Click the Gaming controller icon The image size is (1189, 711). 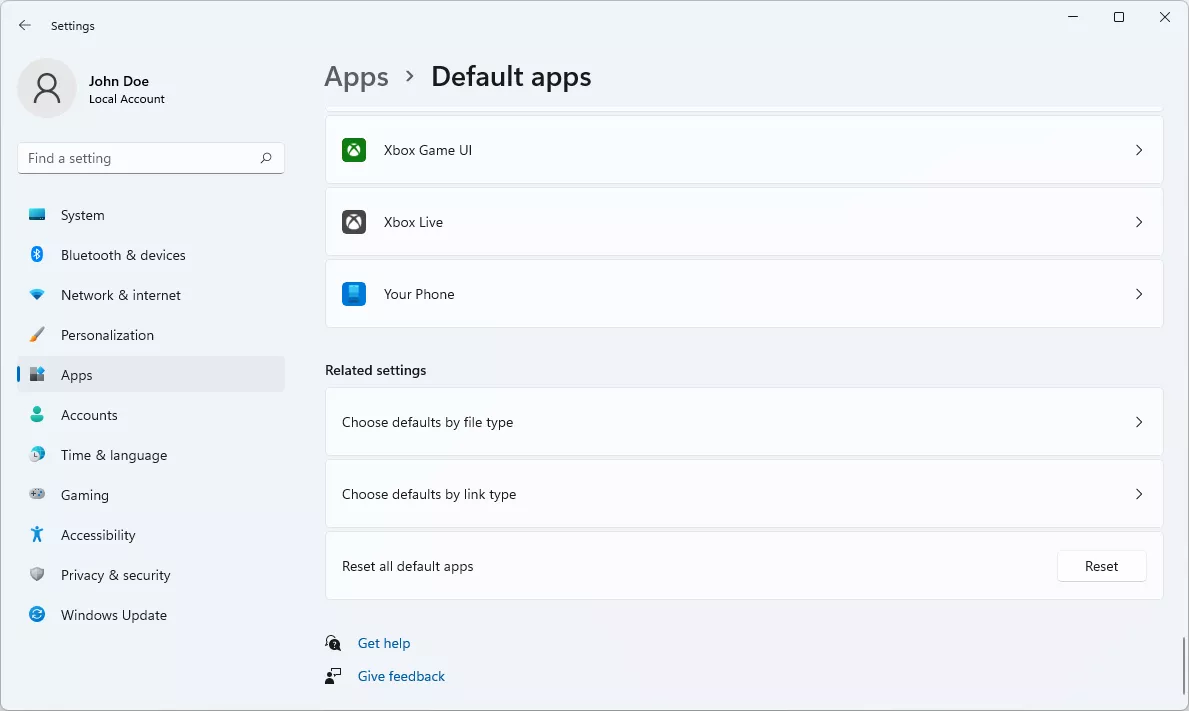[37, 494]
